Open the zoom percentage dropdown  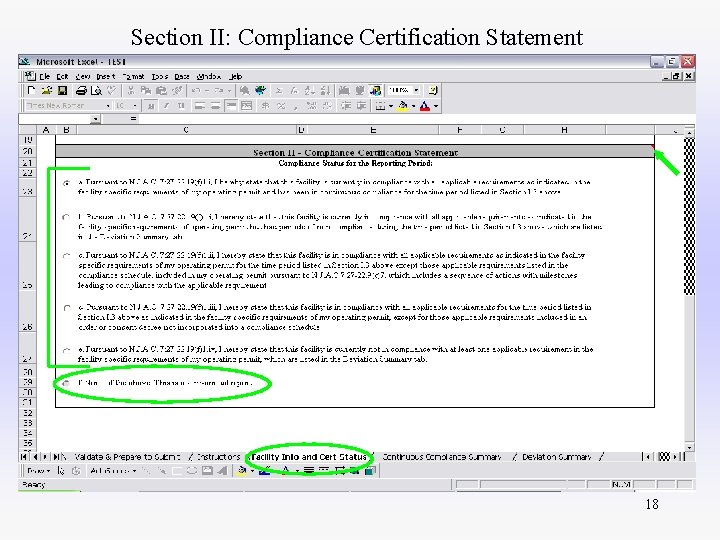tap(416, 90)
